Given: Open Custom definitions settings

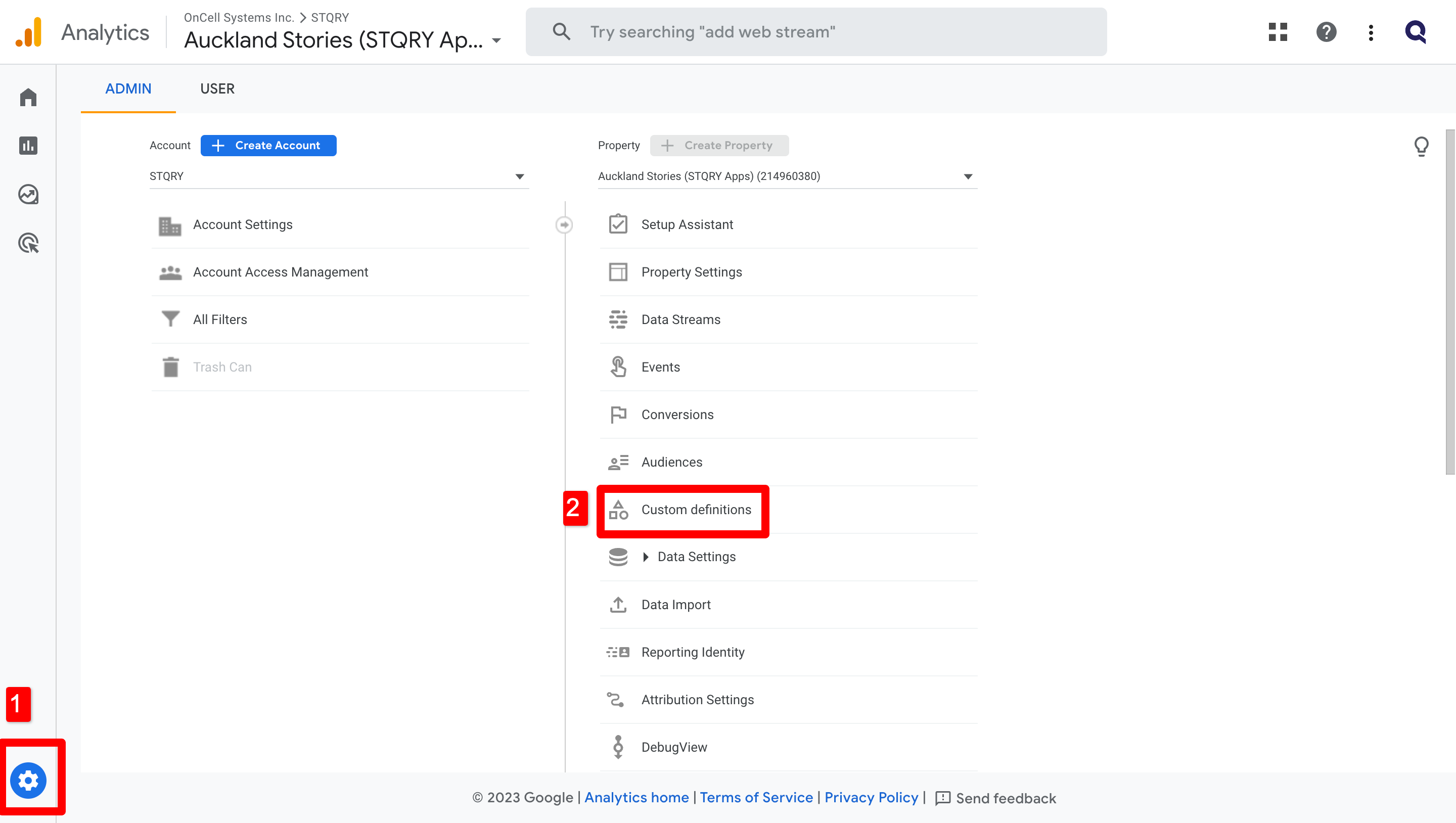Looking at the screenshot, I should (696, 510).
